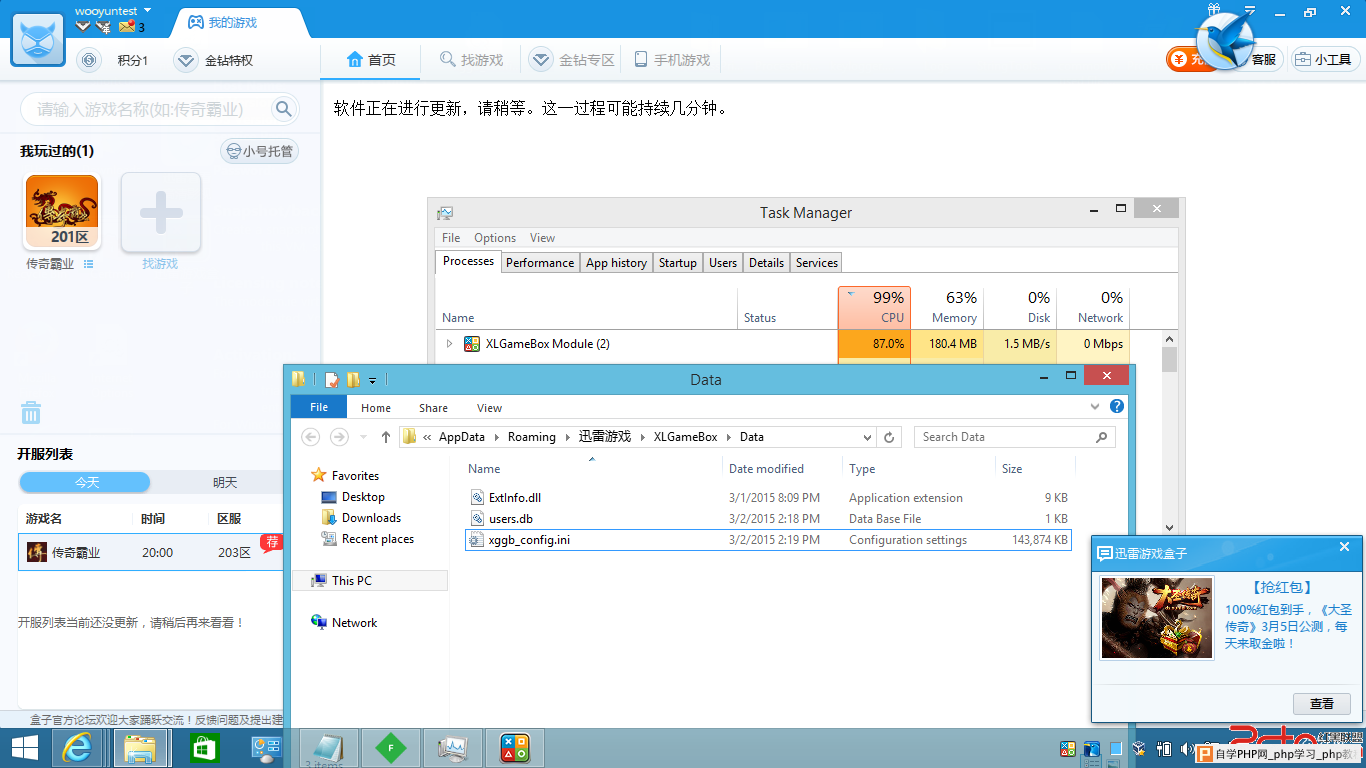Open the File tab in Explorer ribbon
This screenshot has width=1366, height=768.
319,407
